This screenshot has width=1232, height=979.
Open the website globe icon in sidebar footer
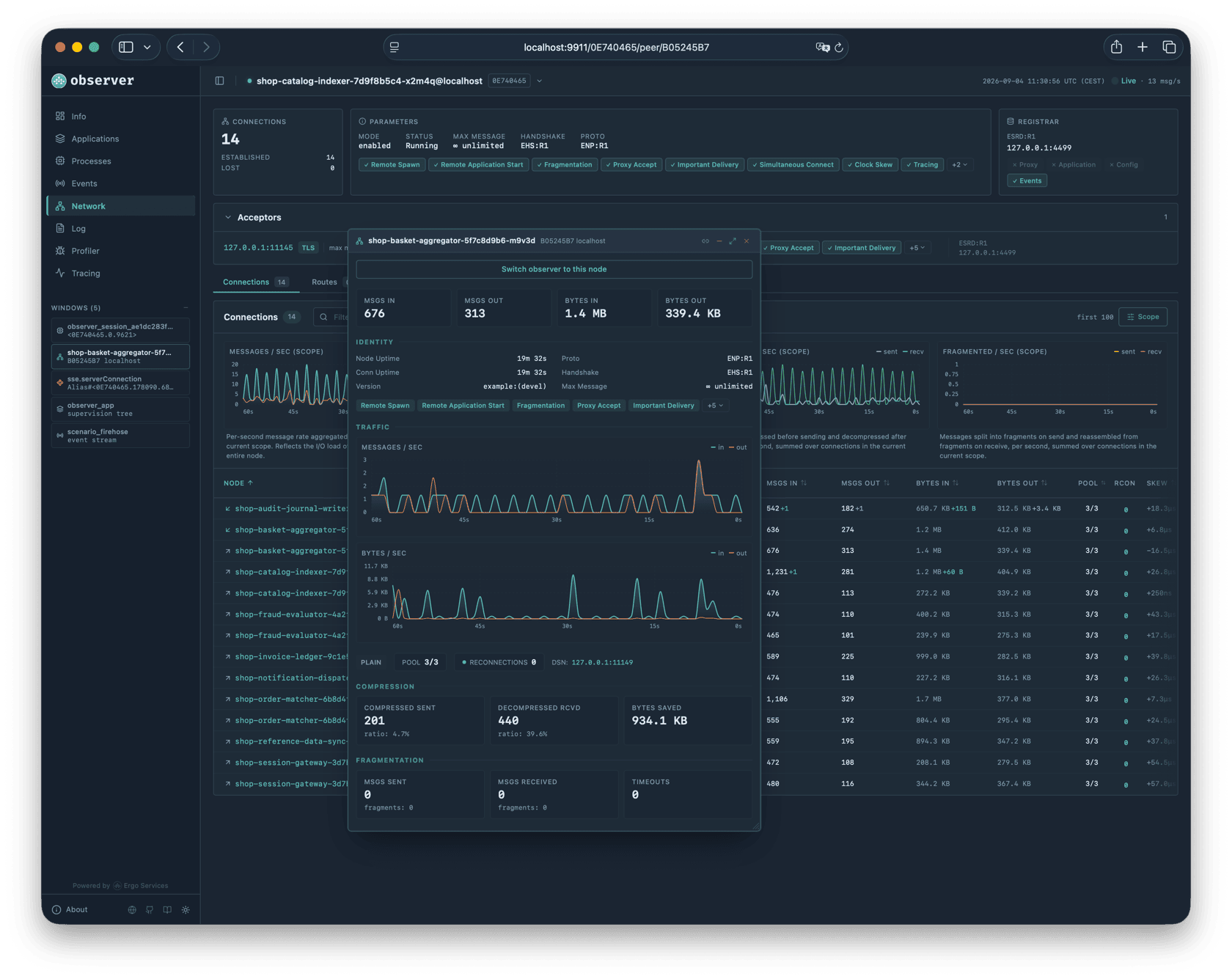(x=132, y=910)
